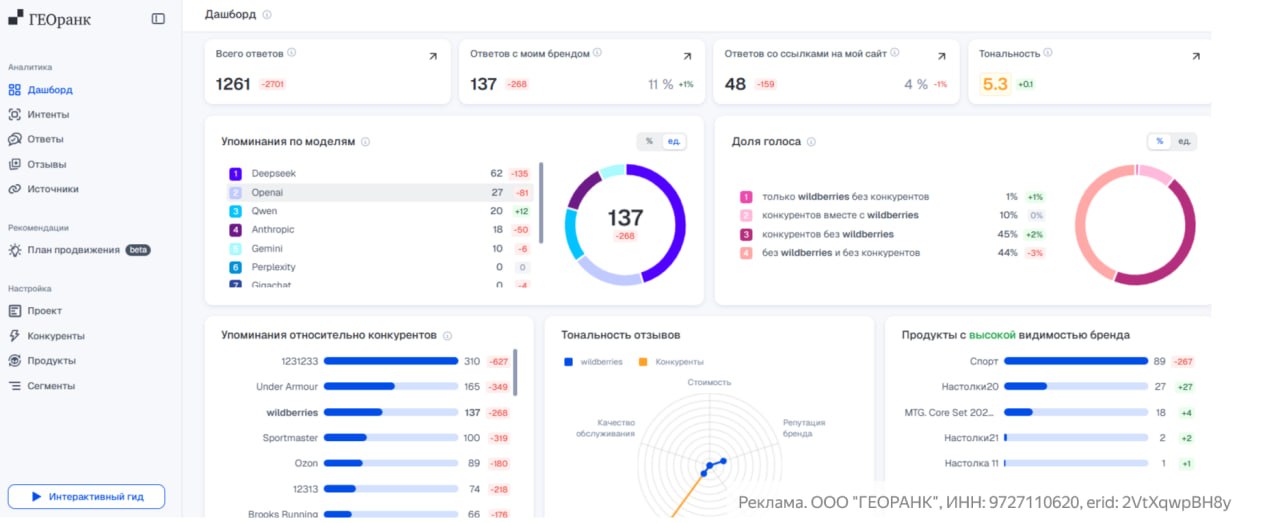Image resolution: width=1280 pixels, height=523 pixels.
Task: Collapse the sidebar with panel toggle icon
Action: [158, 18]
